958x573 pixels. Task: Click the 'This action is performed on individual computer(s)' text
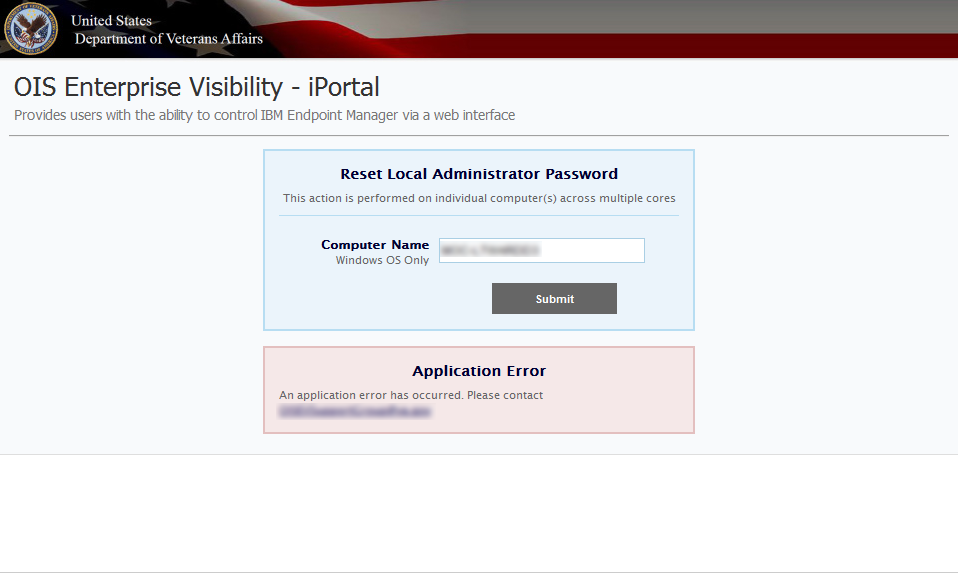tap(479, 199)
